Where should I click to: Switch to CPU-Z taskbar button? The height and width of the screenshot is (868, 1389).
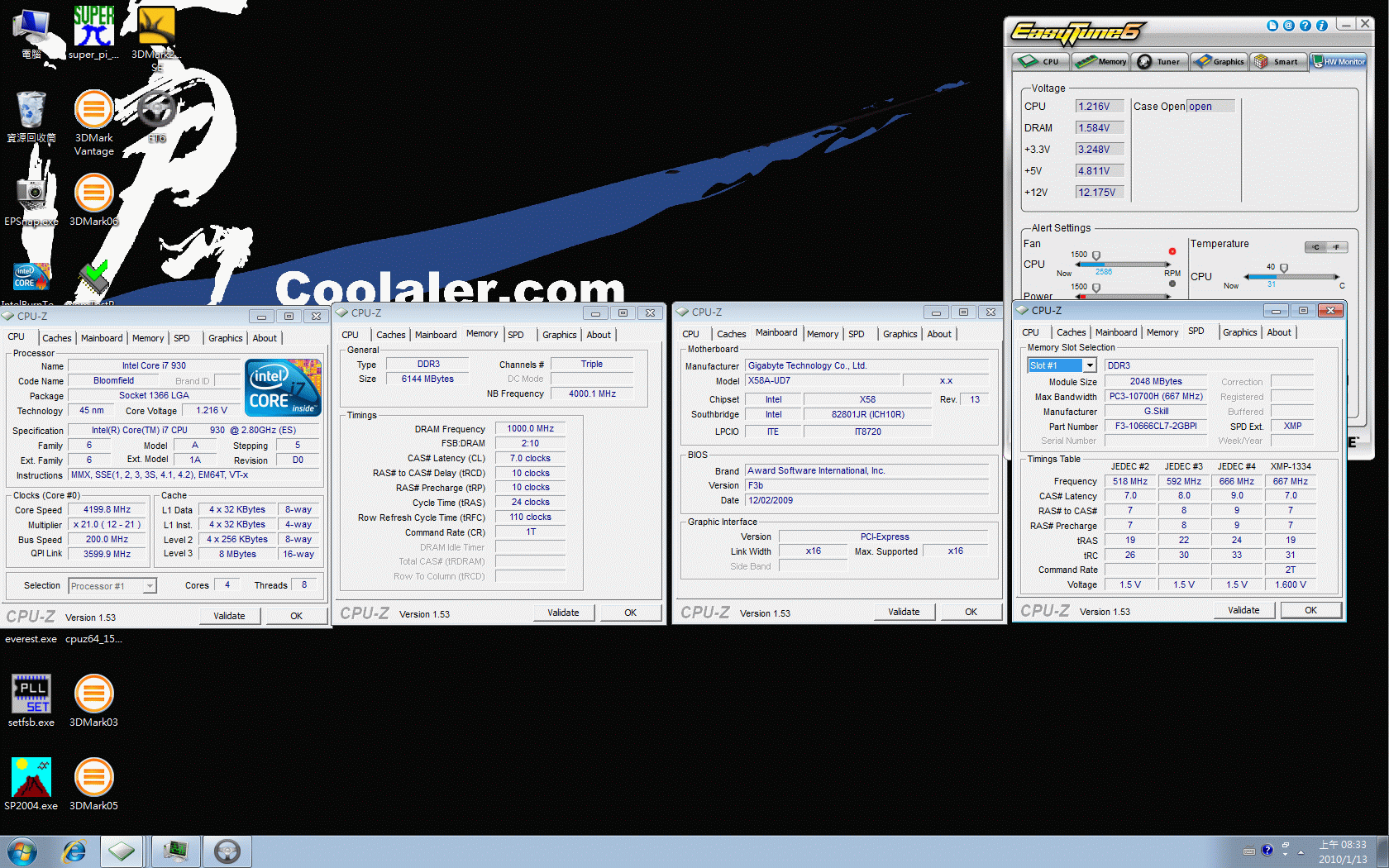point(122,851)
